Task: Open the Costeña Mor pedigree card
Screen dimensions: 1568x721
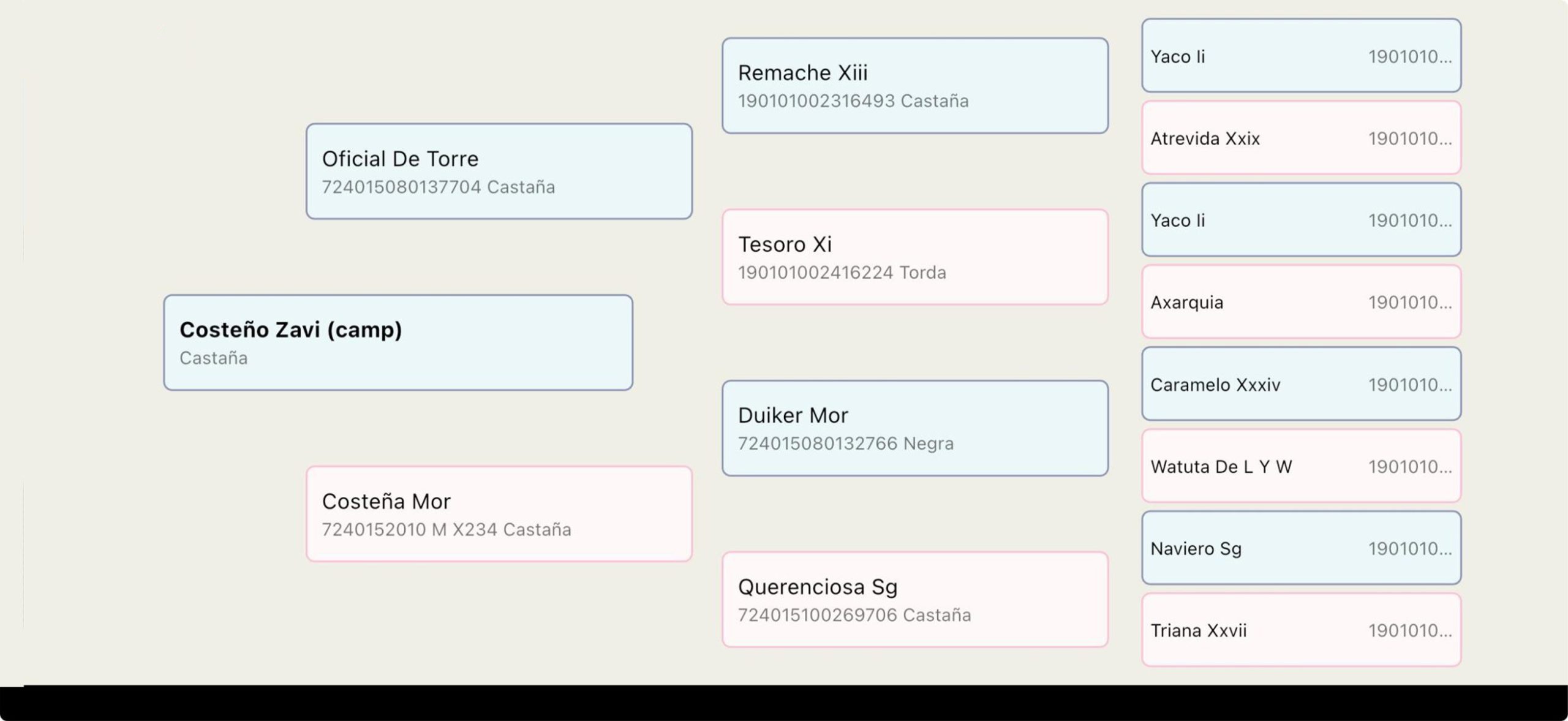Action: [x=499, y=514]
